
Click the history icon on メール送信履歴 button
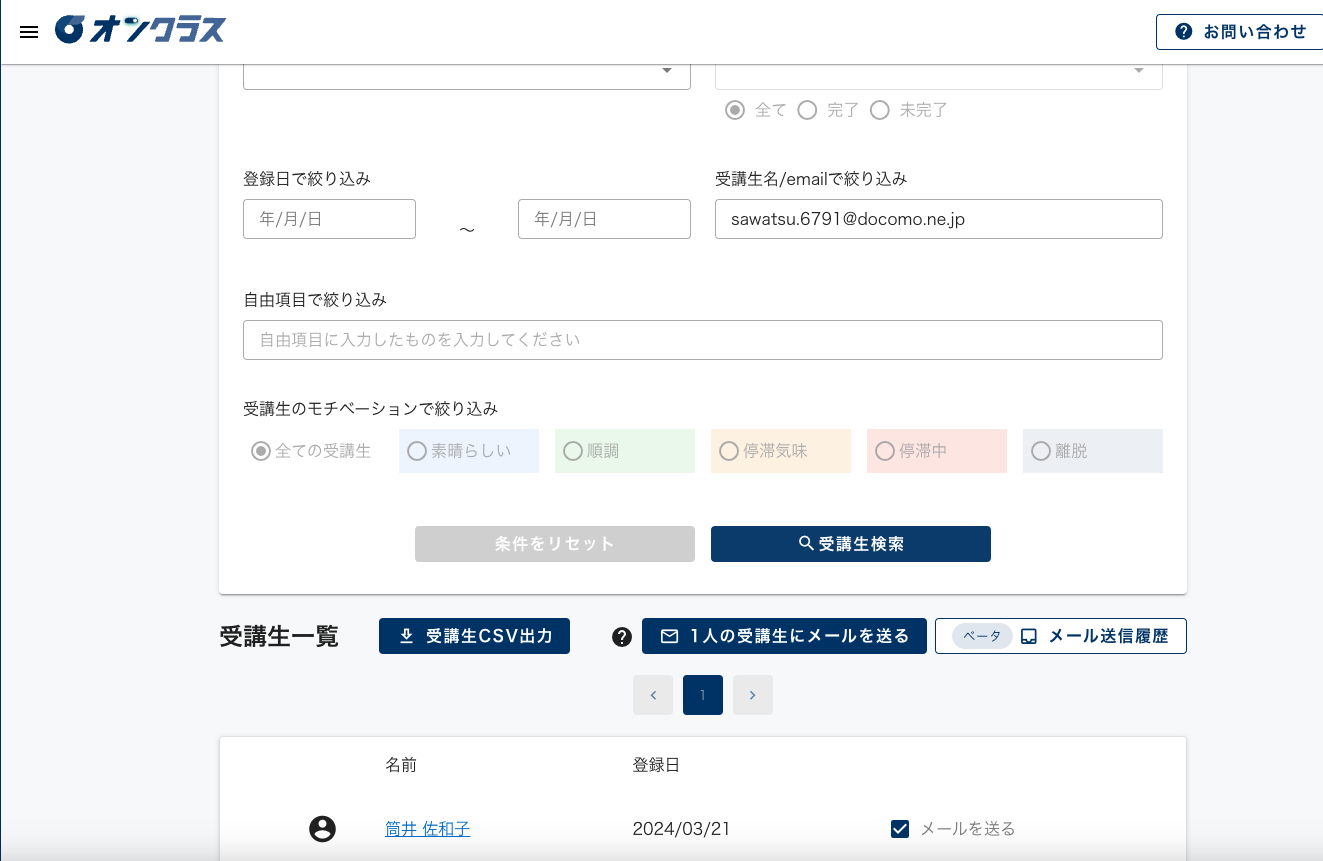[1028, 635]
